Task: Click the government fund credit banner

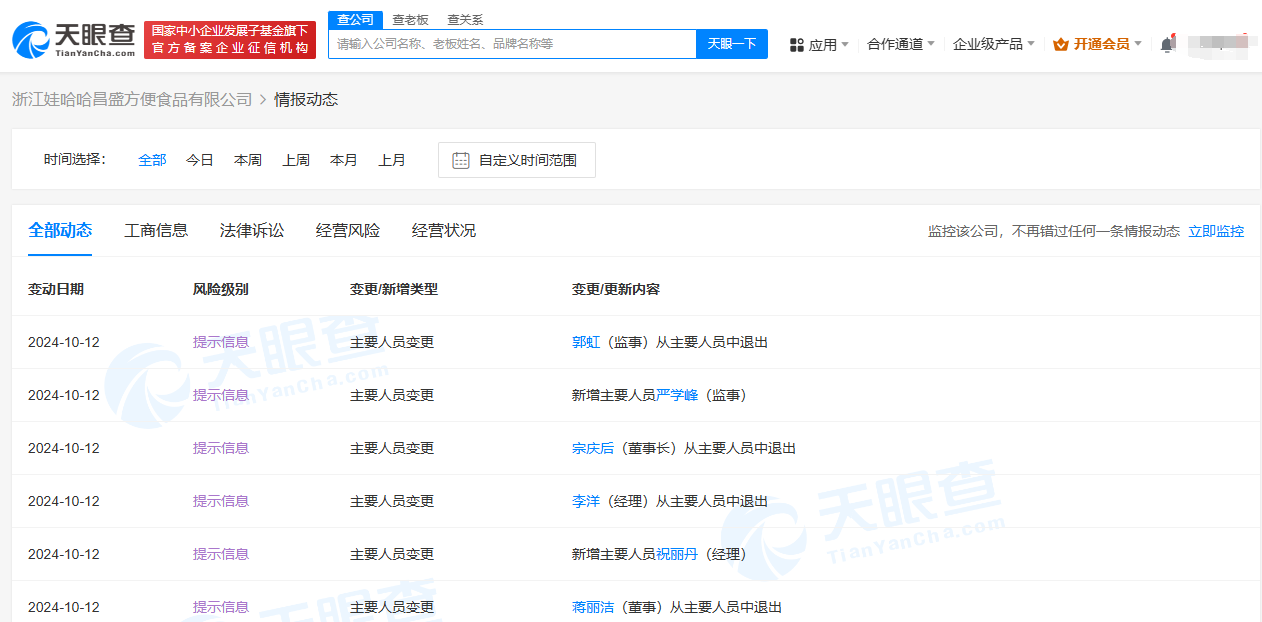Action: point(230,40)
